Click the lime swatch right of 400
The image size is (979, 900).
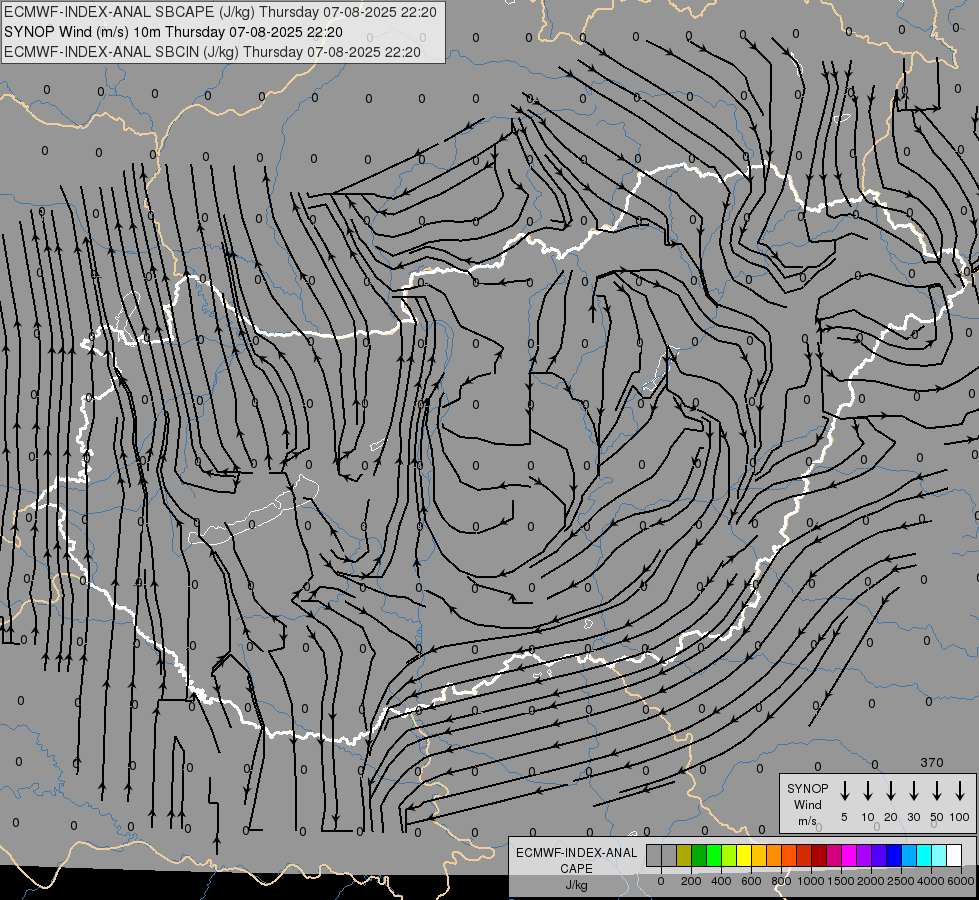click(729, 855)
